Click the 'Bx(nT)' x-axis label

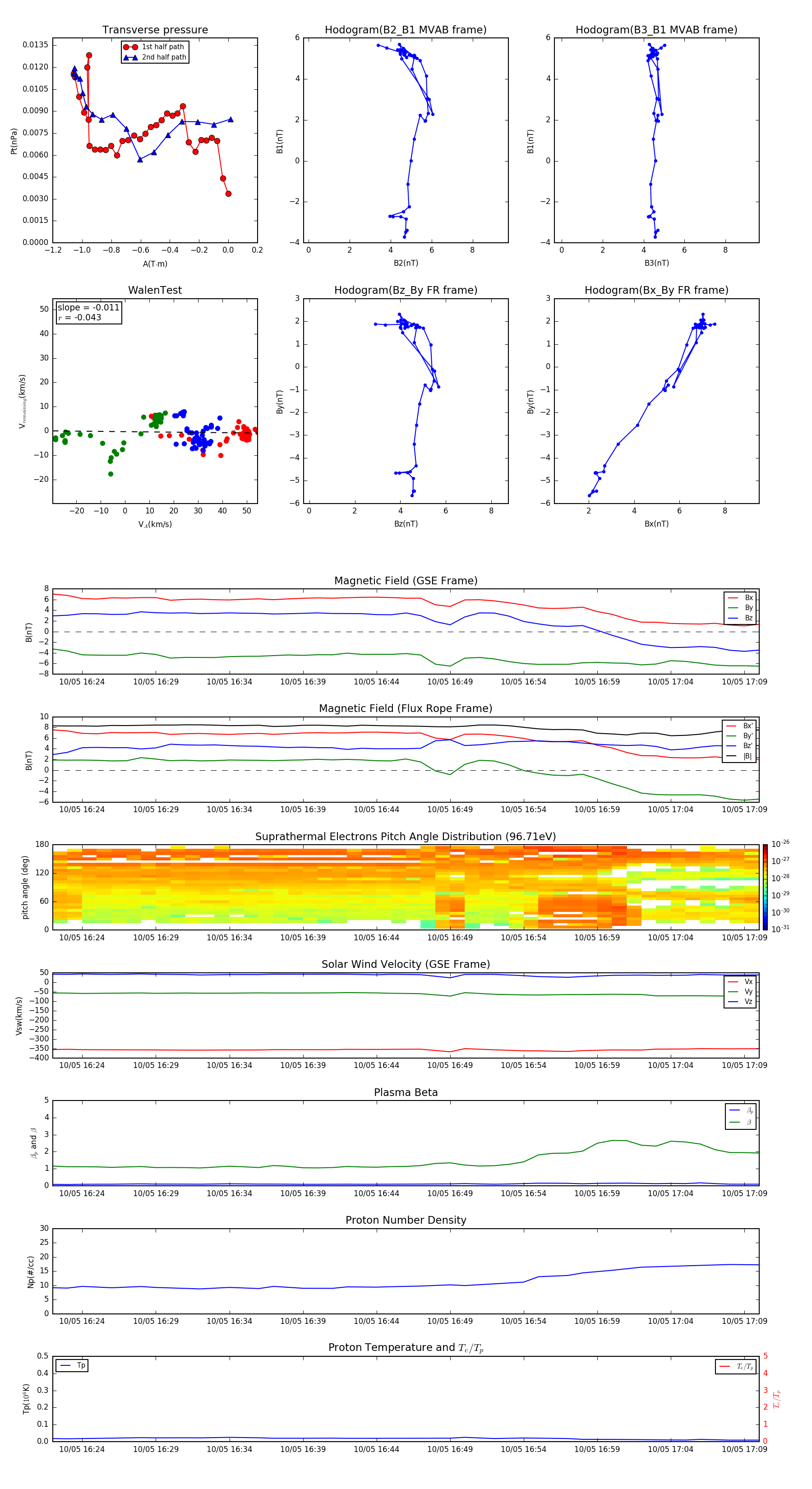656,524
